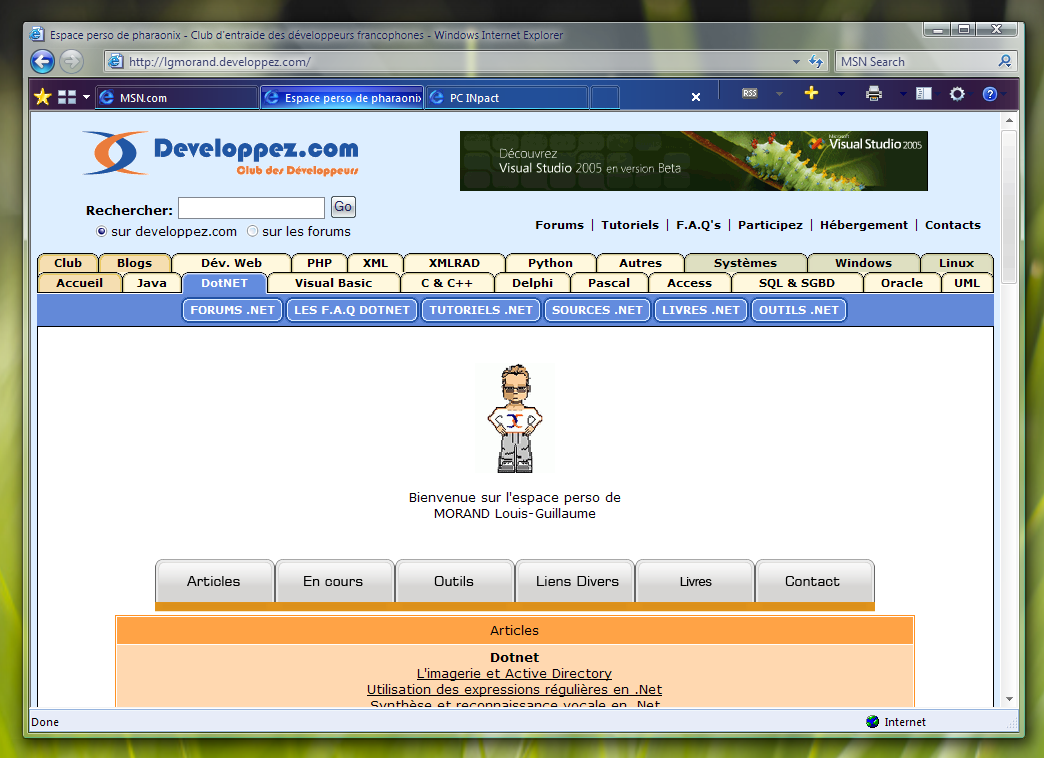Open the Tools gear icon
The width and height of the screenshot is (1044, 758).
pyautogui.click(x=957, y=94)
